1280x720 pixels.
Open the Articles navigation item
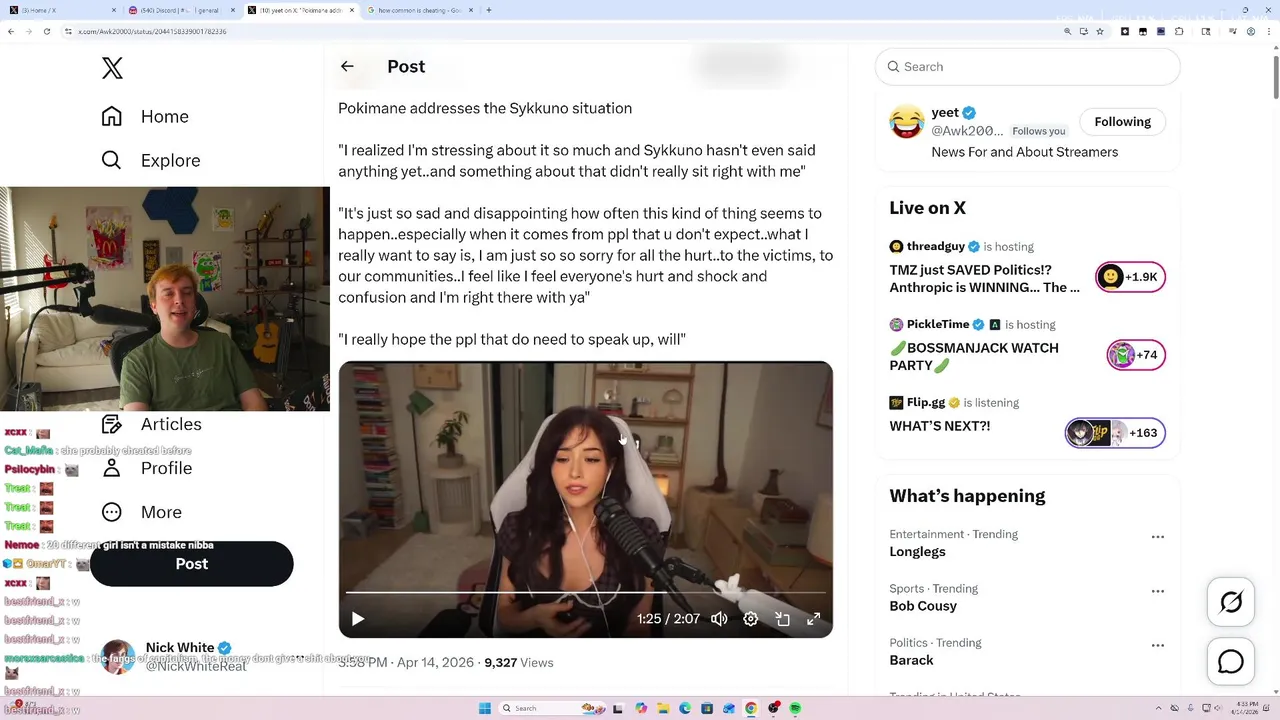coord(152,424)
